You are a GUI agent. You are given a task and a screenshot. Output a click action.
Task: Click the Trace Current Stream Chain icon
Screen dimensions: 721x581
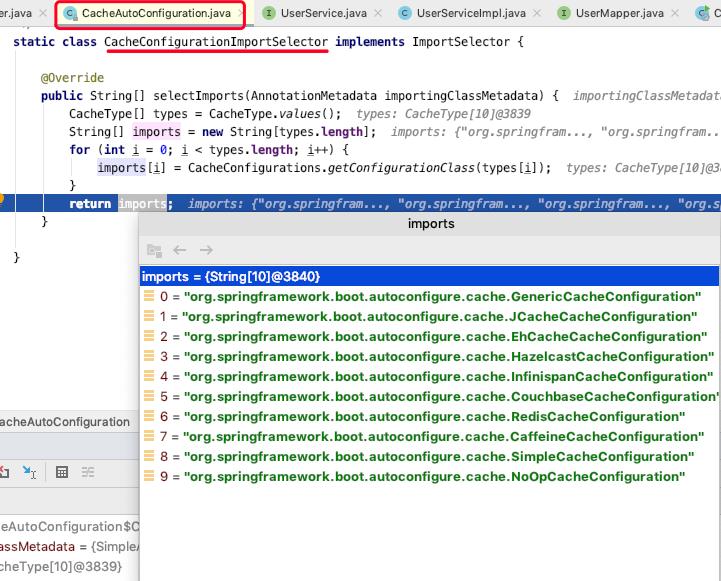tap(88, 472)
